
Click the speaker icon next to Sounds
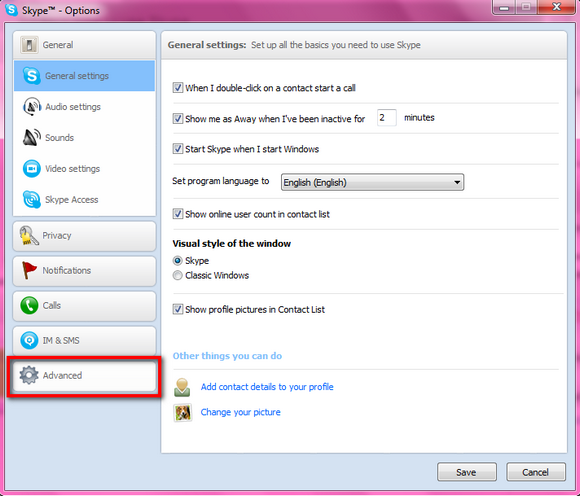pyautogui.click(x=31, y=138)
